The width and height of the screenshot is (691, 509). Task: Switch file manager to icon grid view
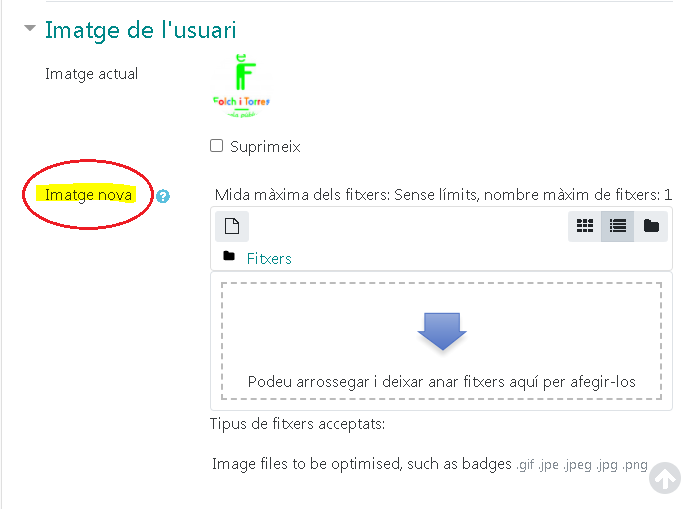click(x=585, y=226)
